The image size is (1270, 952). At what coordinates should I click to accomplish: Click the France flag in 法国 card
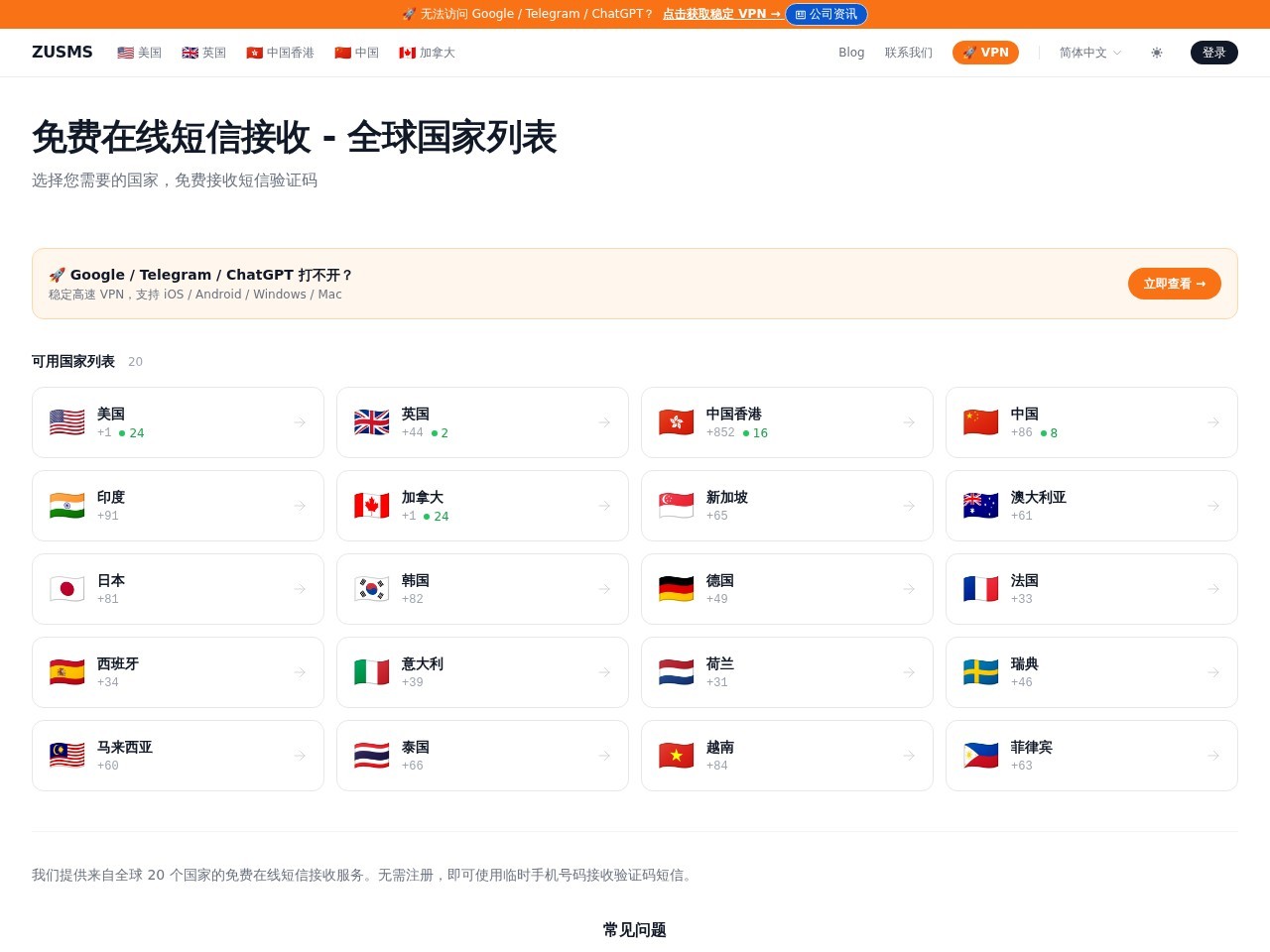(981, 589)
